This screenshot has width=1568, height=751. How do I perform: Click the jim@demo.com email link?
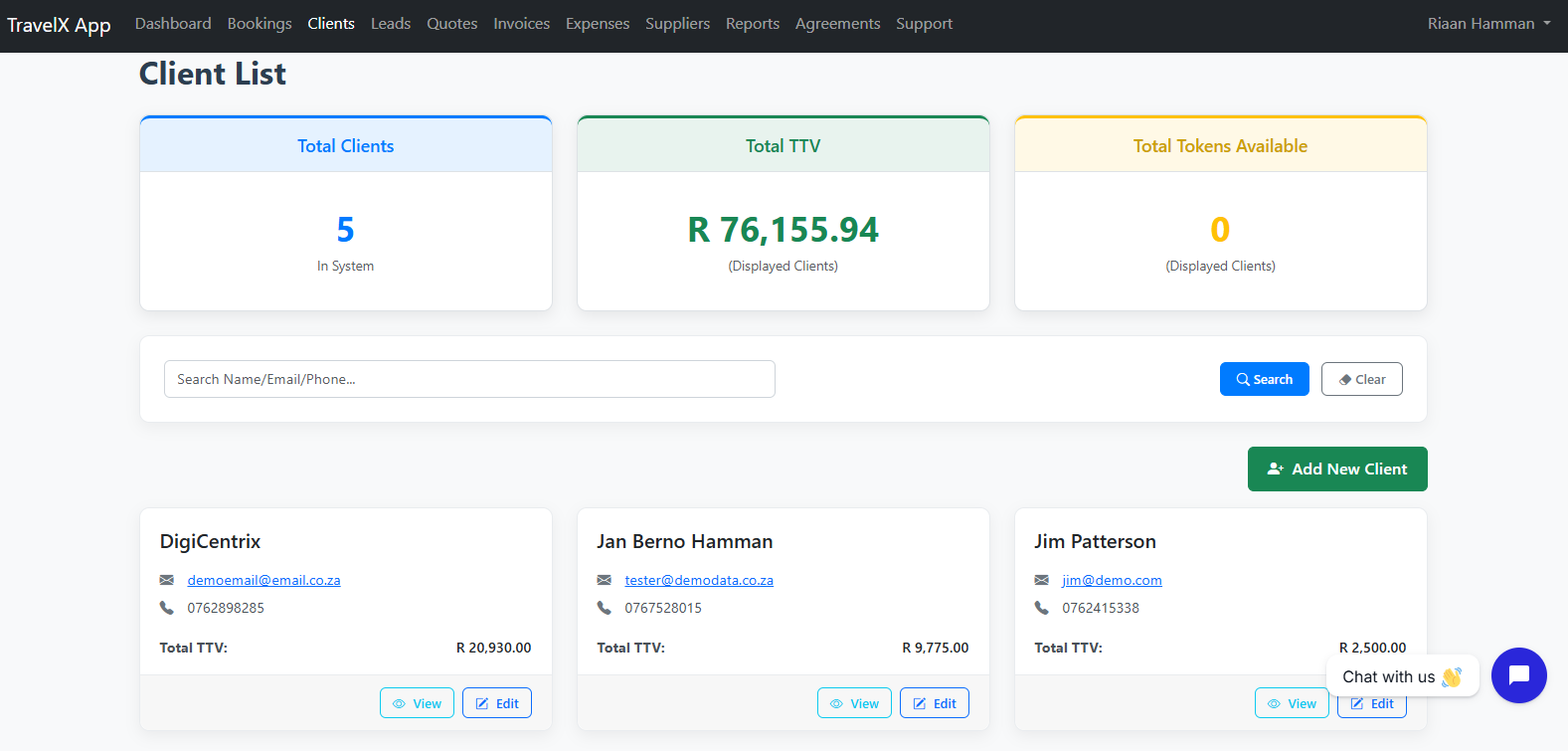tap(1112, 580)
